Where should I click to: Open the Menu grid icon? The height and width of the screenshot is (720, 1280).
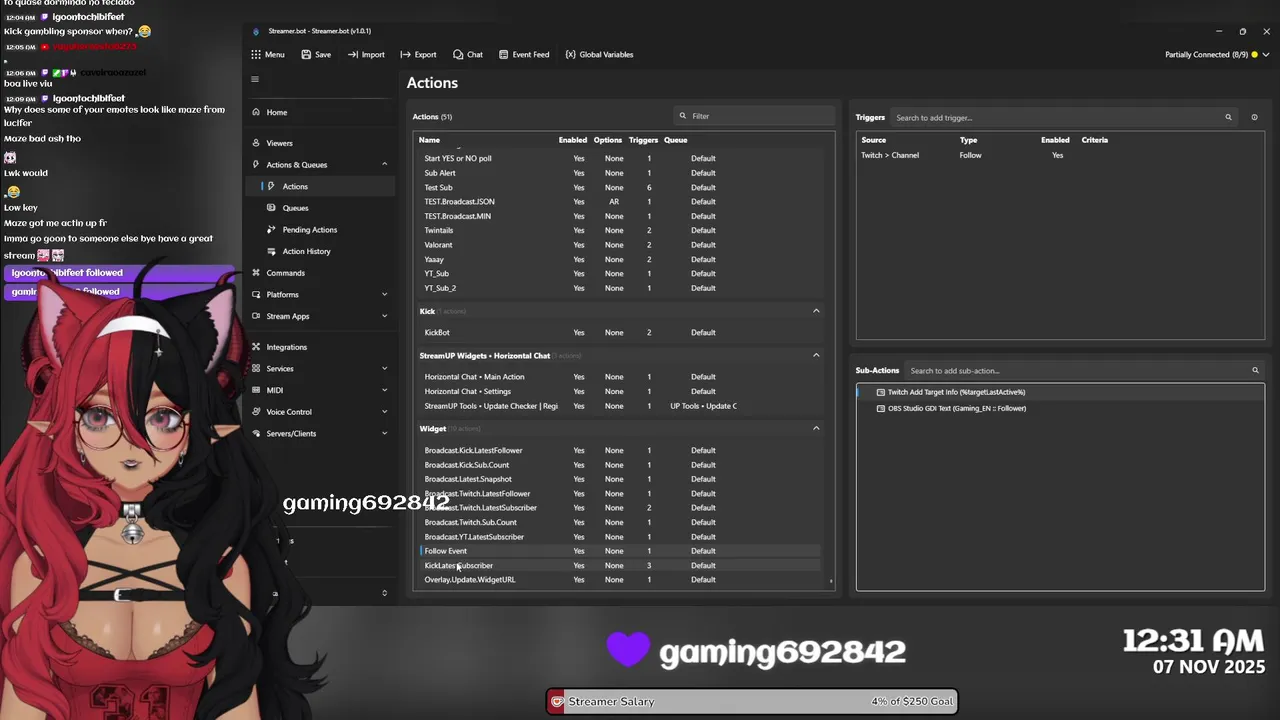256,55
